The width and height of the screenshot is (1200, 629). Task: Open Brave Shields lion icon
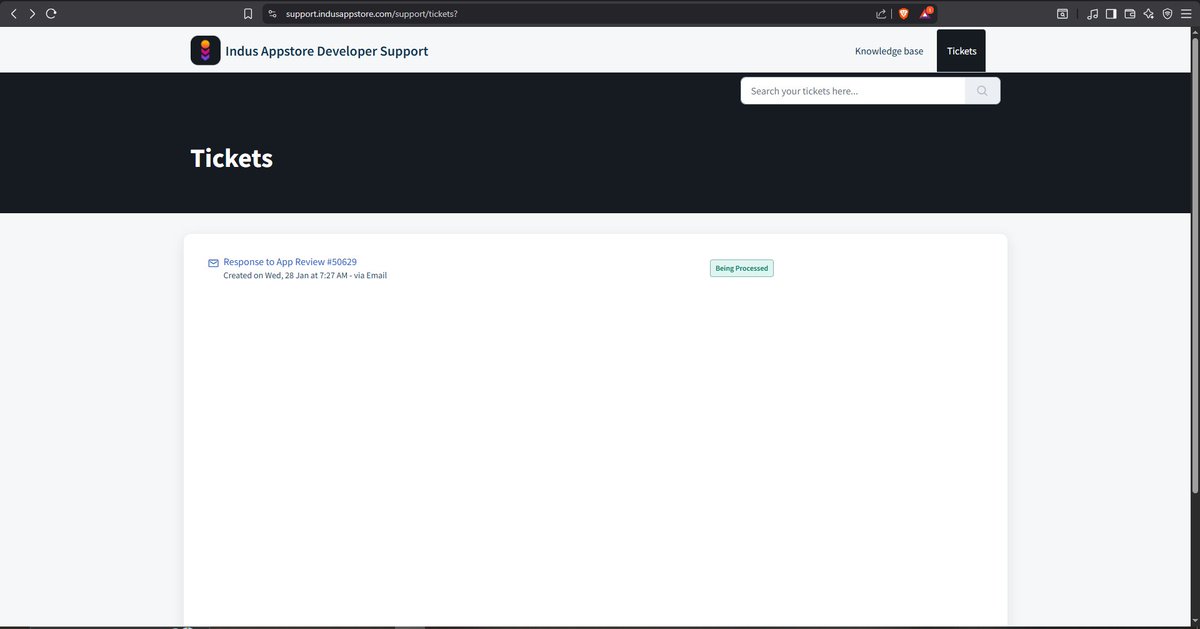(904, 14)
